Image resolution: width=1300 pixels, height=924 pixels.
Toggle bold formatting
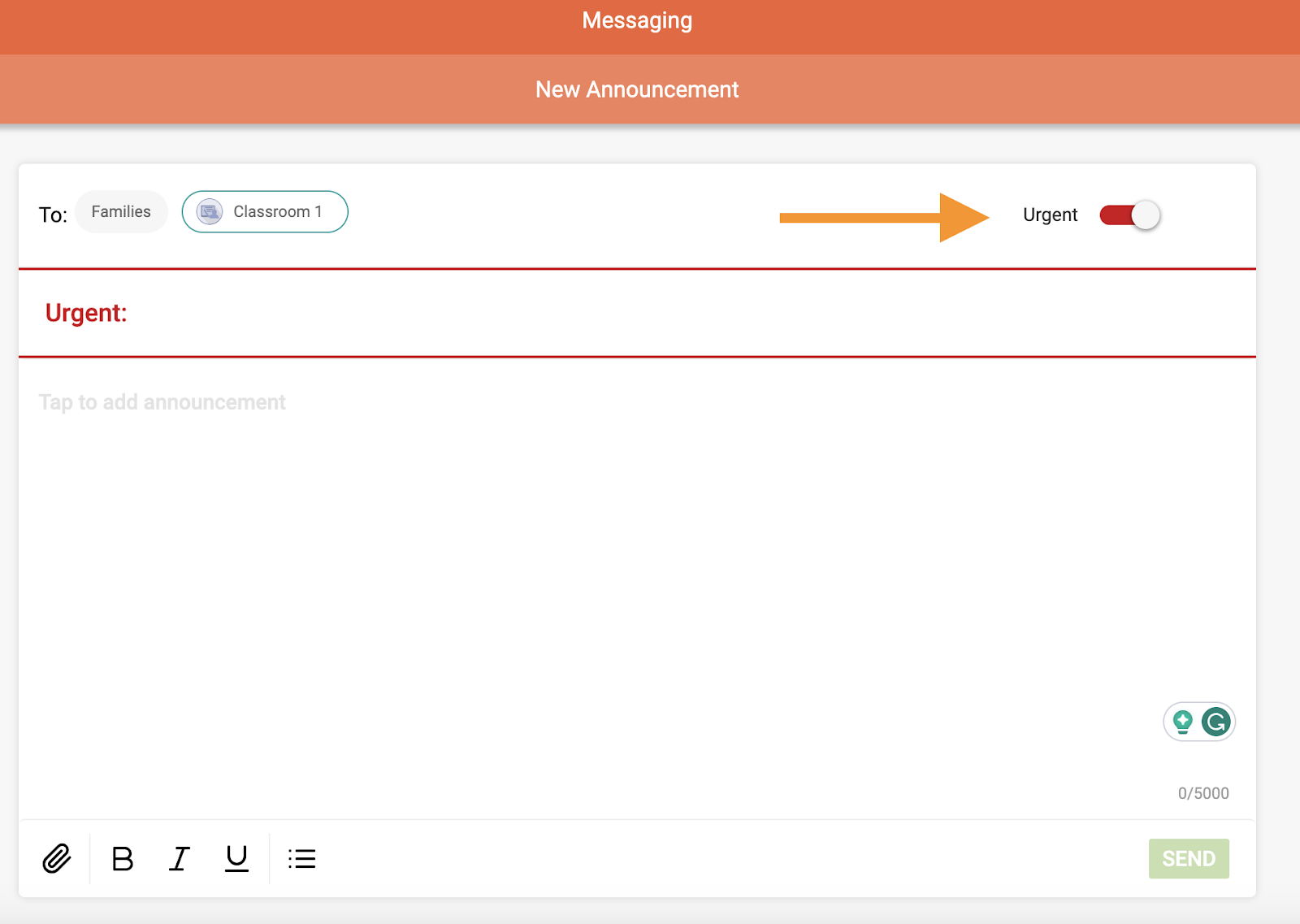click(123, 858)
